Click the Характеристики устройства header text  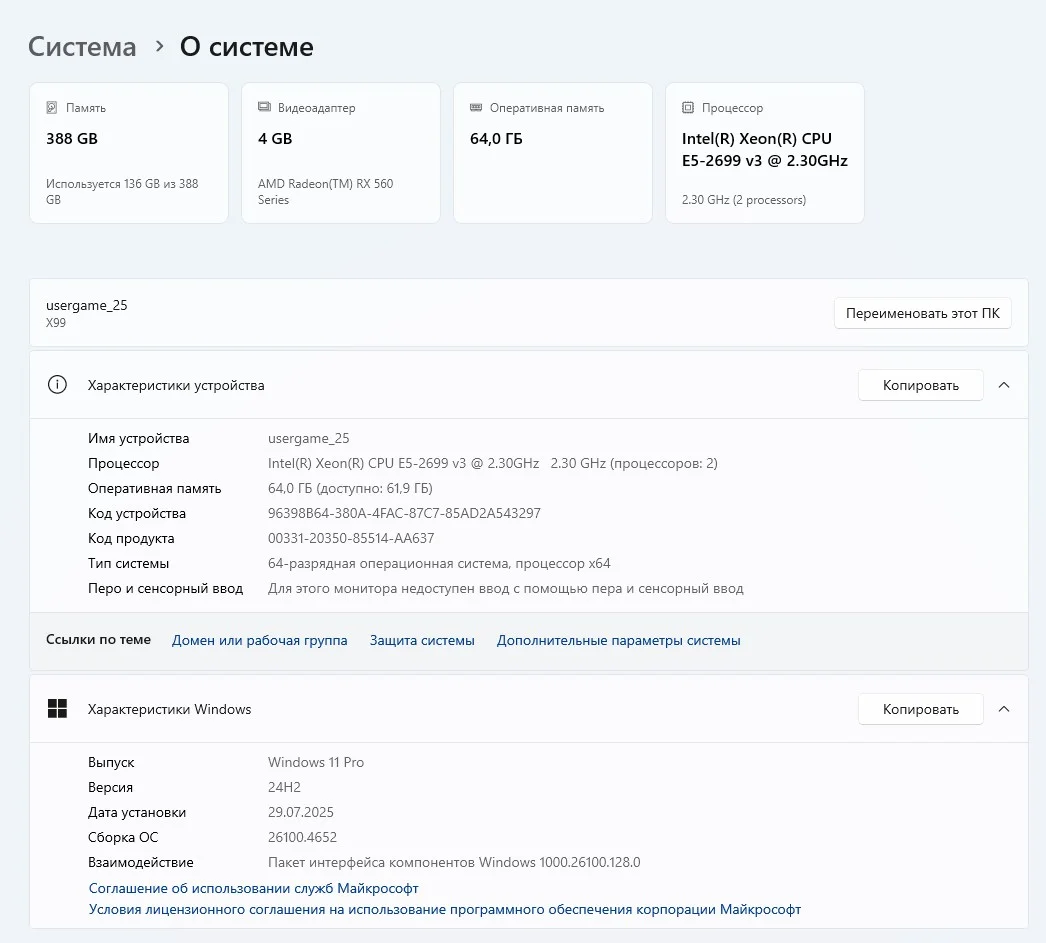pos(176,385)
